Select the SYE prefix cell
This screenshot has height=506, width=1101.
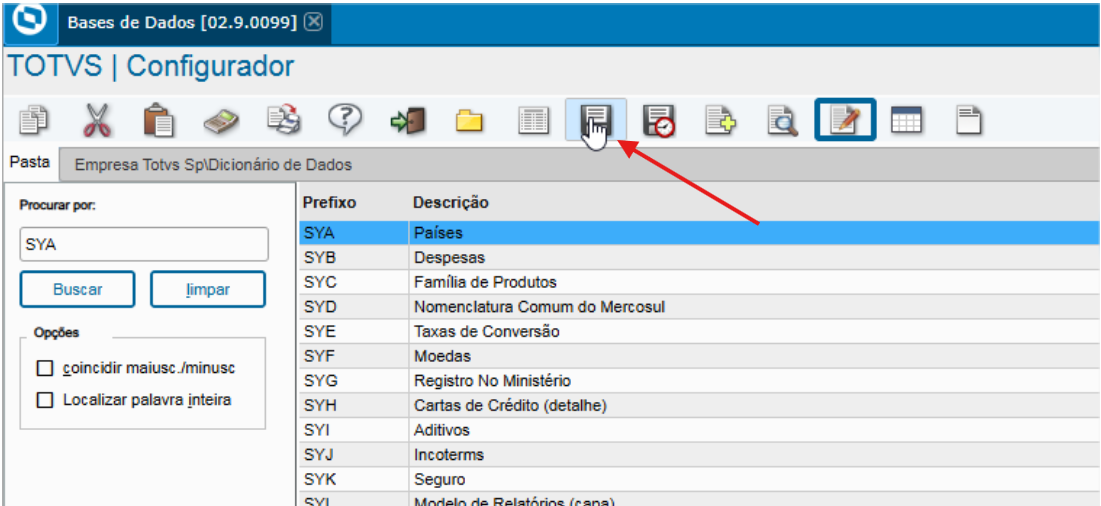coord(354,331)
